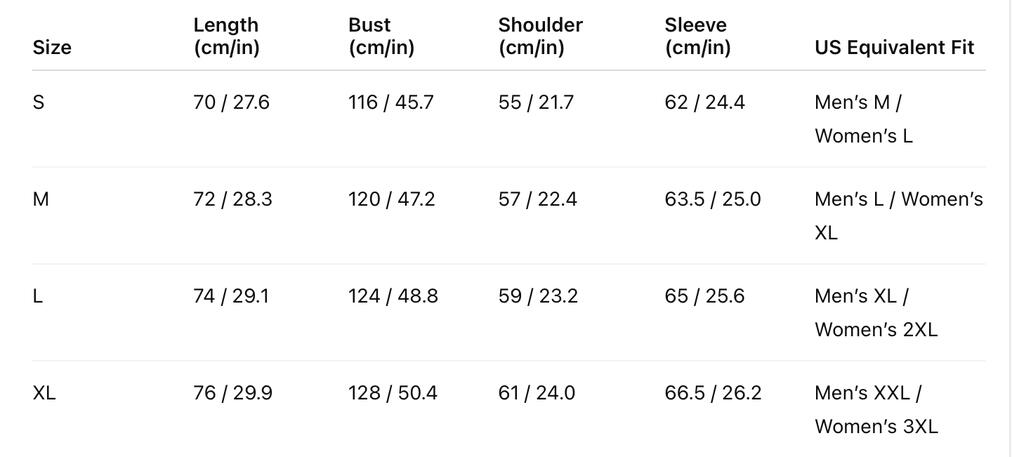This screenshot has height=457, width=1012.
Task: Select the Men's XXL / Women's 3XL cell
Action: coord(876,410)
